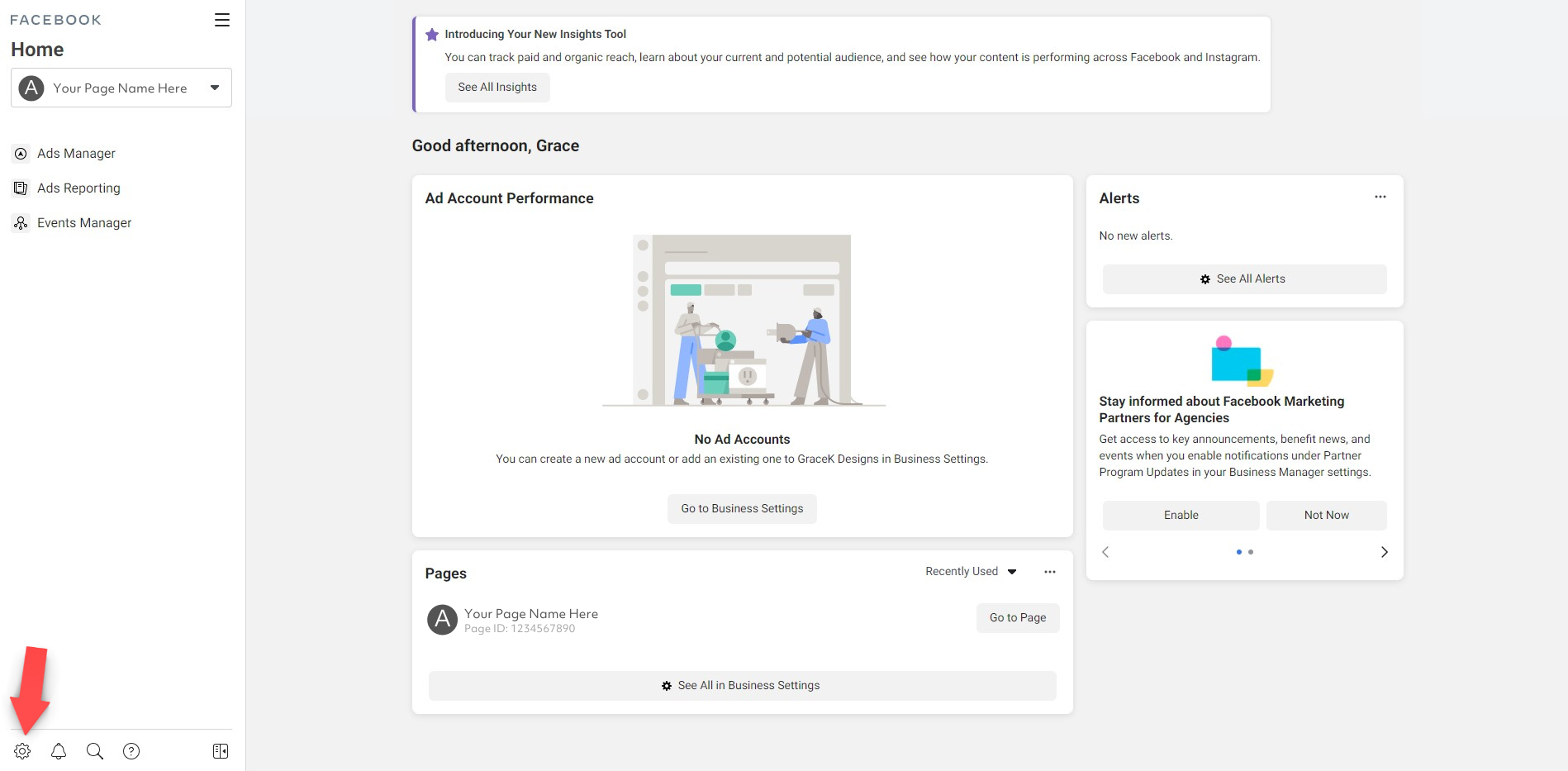Open the help question mark icon
Screen dimensions: 1568x771
pyautogui.click(x=131, y=751)
